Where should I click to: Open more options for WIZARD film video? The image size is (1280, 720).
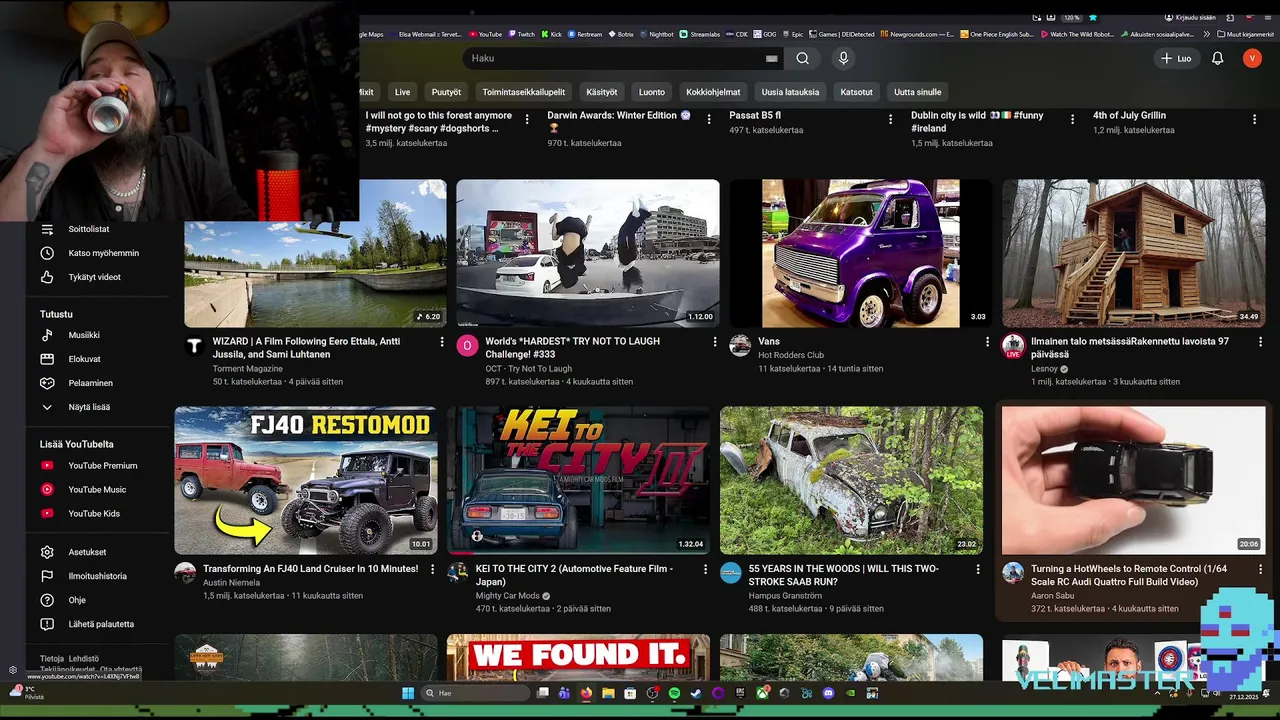[x=441, y=342]
